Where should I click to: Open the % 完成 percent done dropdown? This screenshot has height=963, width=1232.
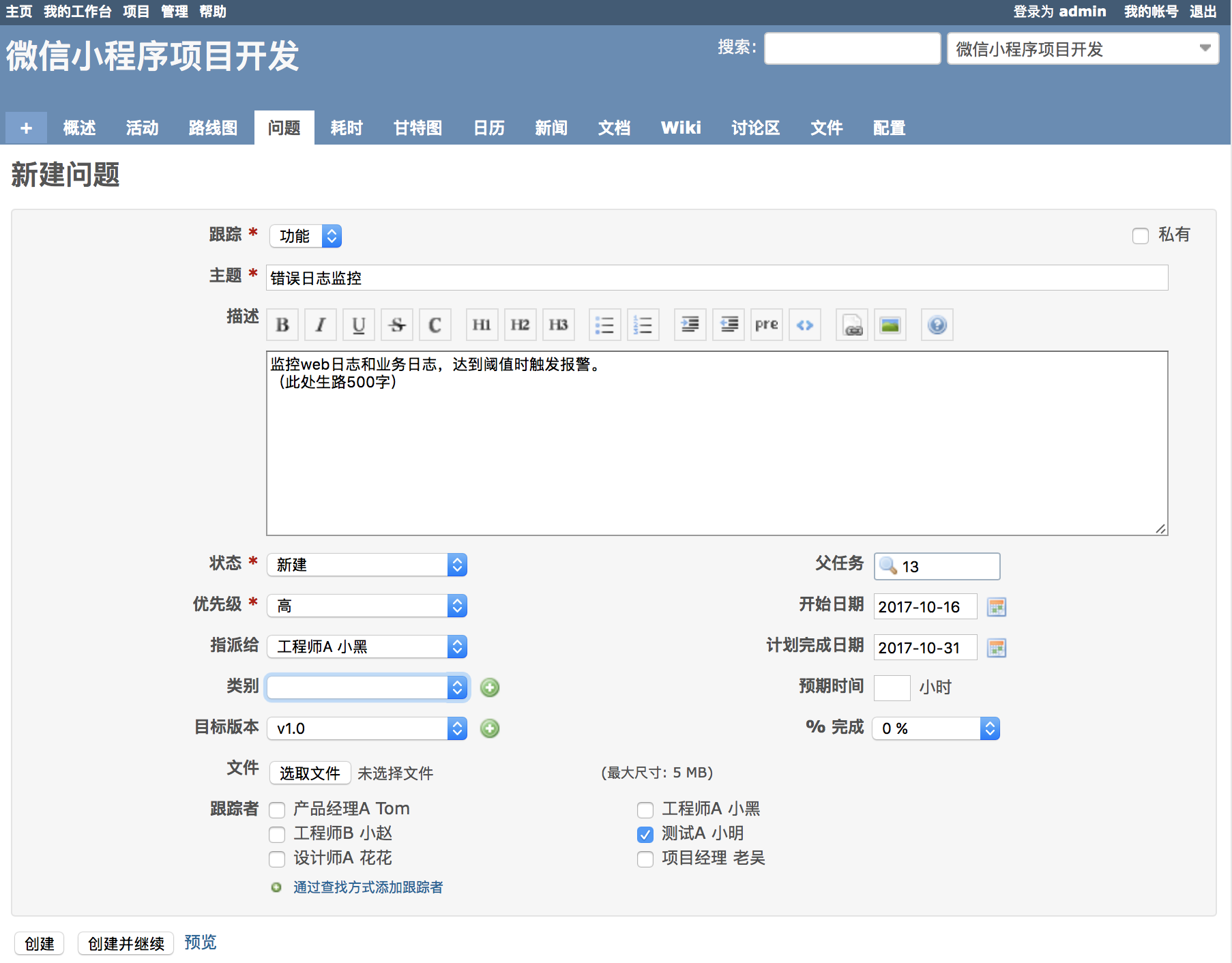[x=935, y=728]
